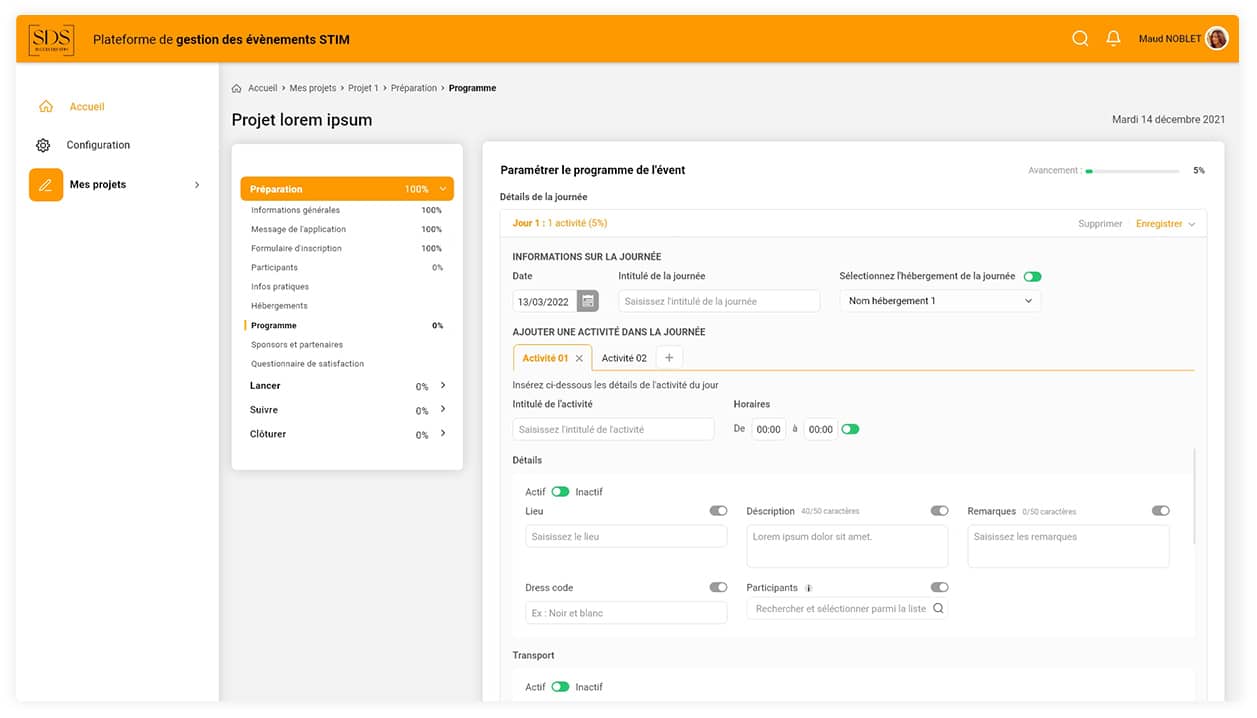Click the home icon in breadcrumb
Image resolution: width=1257 pixels, height=718 pixels.
click(x=237, y=89)
